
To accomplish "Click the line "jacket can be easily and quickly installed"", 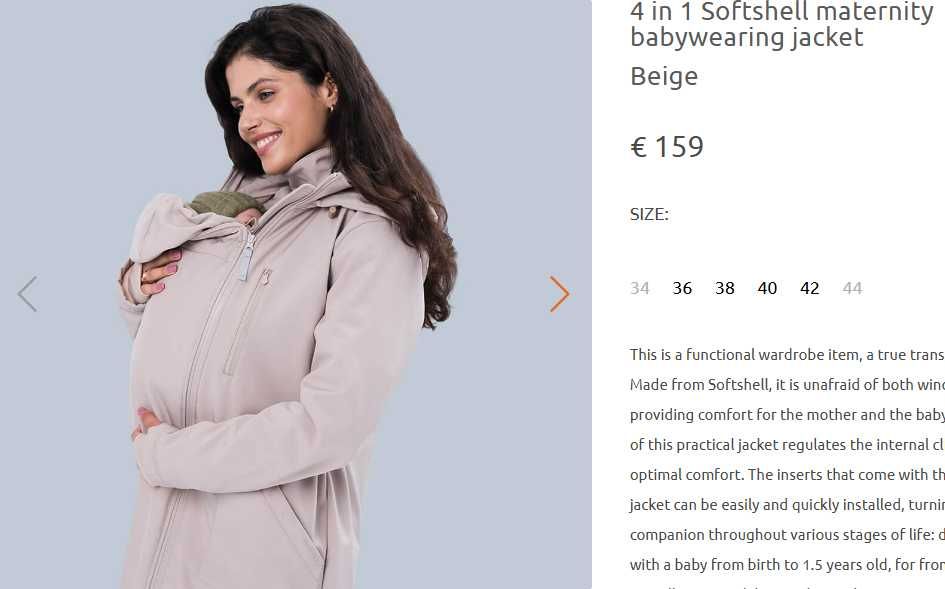I will pos(787,505).
